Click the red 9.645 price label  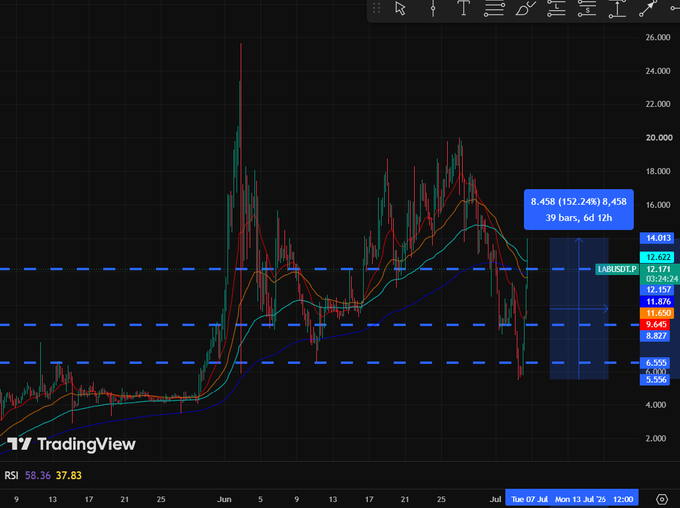656,324
